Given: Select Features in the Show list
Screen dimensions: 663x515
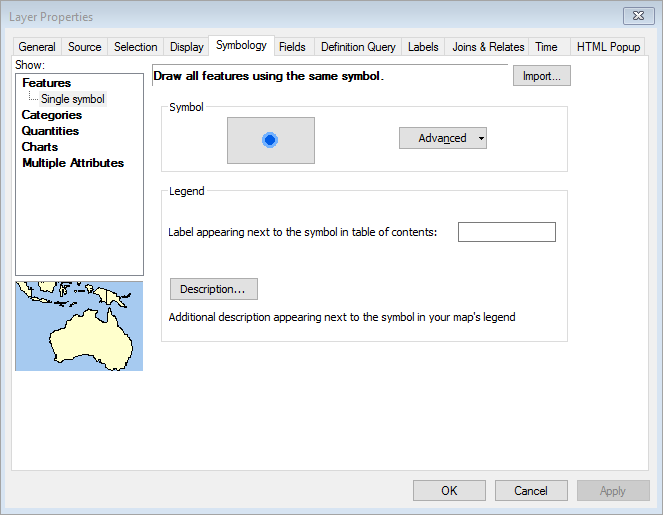Looking at the screenshot, I should pyautogui.click(x=46, y=83).
